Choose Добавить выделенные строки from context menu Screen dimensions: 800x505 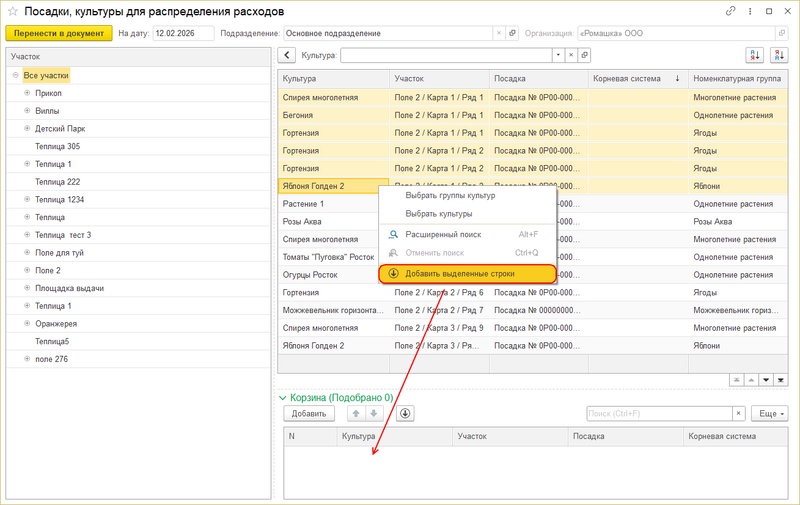[467, 274]
